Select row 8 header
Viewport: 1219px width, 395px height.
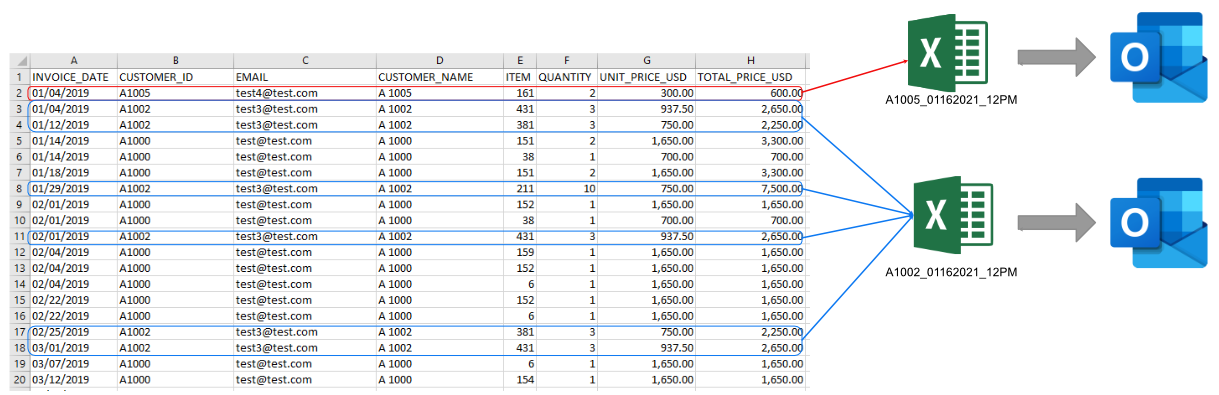coord(20,188)
